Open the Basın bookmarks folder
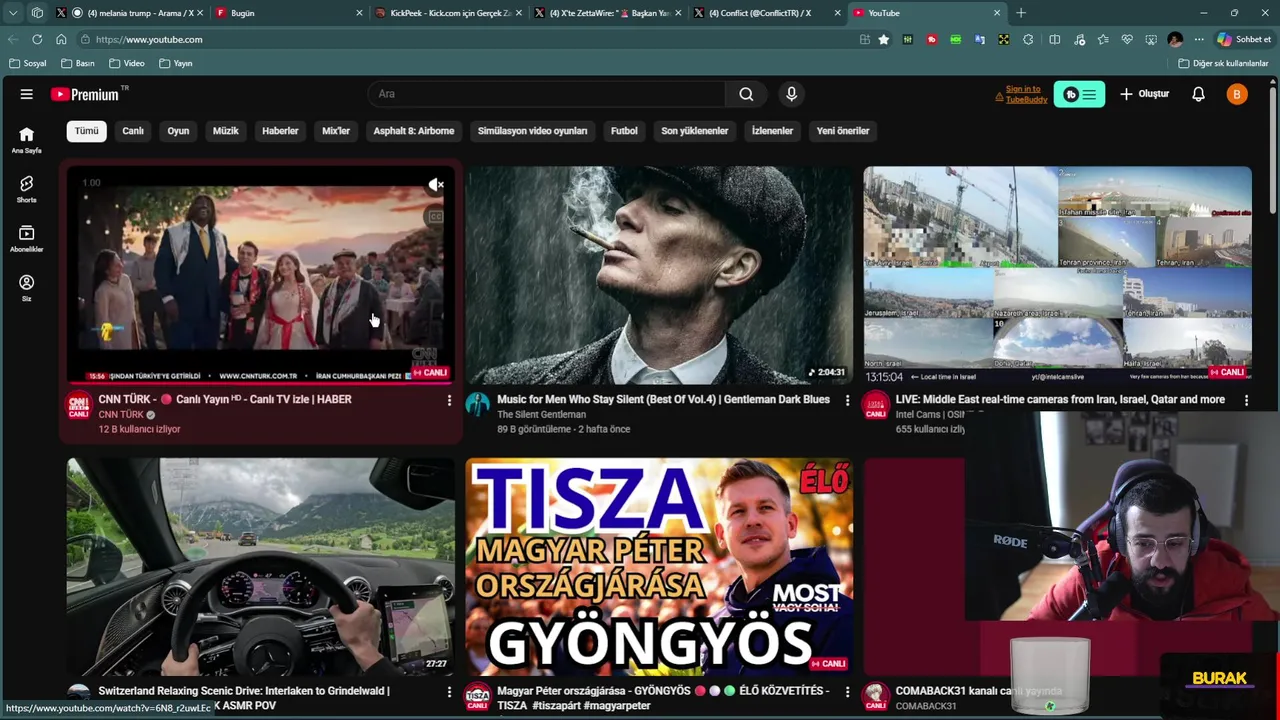 pos(78,63)
